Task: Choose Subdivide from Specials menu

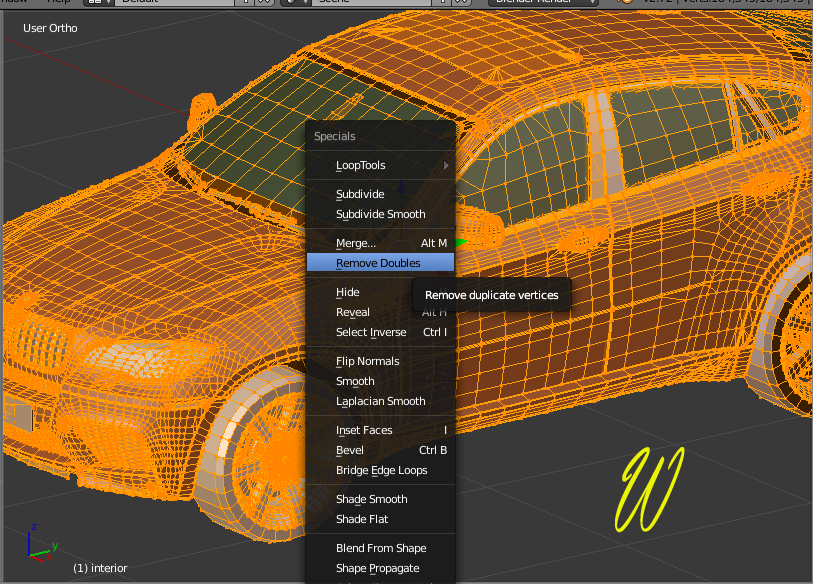Action: (x=380, y=194)
